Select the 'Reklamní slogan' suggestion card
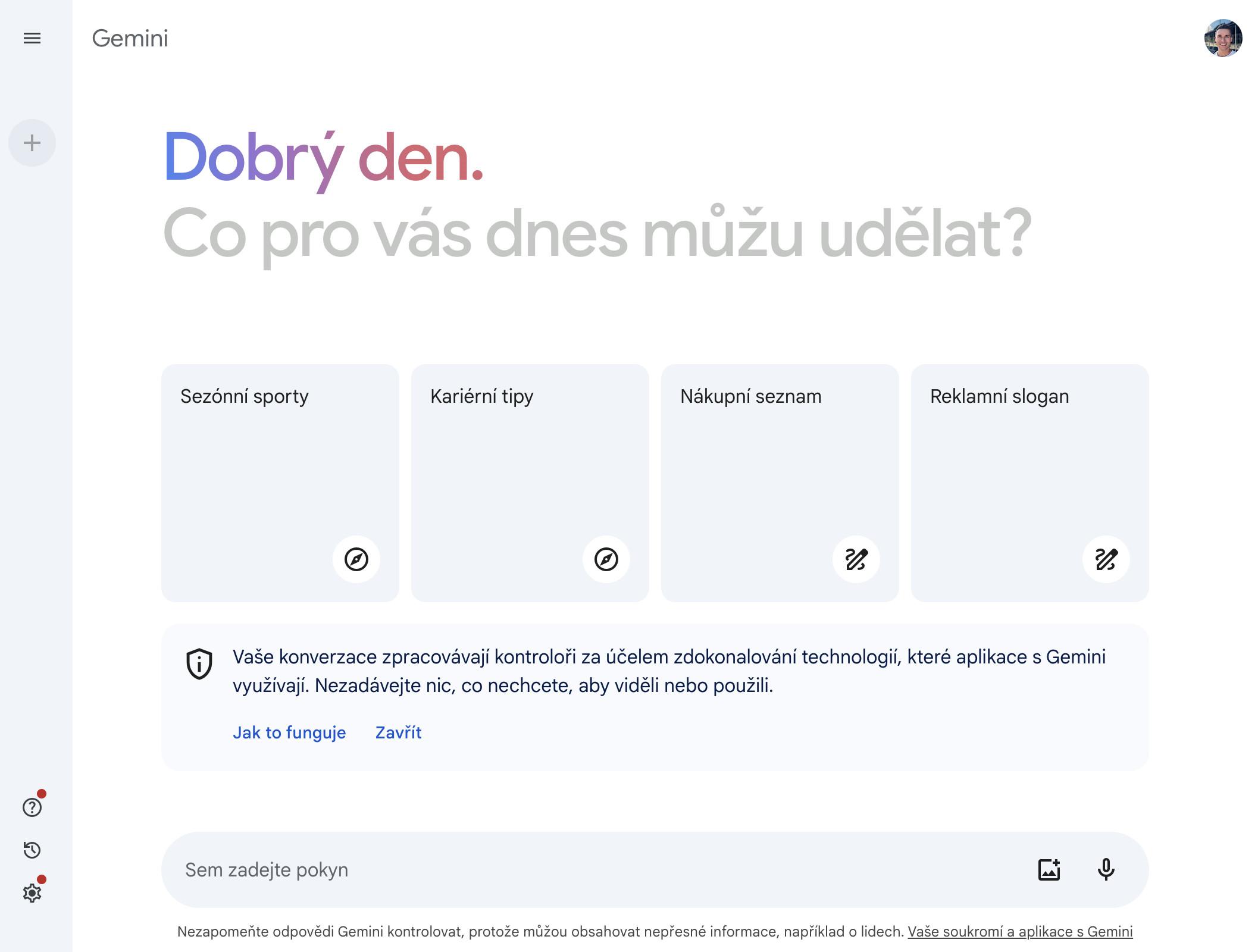The image size is (1258, 952). (1030, 483)
